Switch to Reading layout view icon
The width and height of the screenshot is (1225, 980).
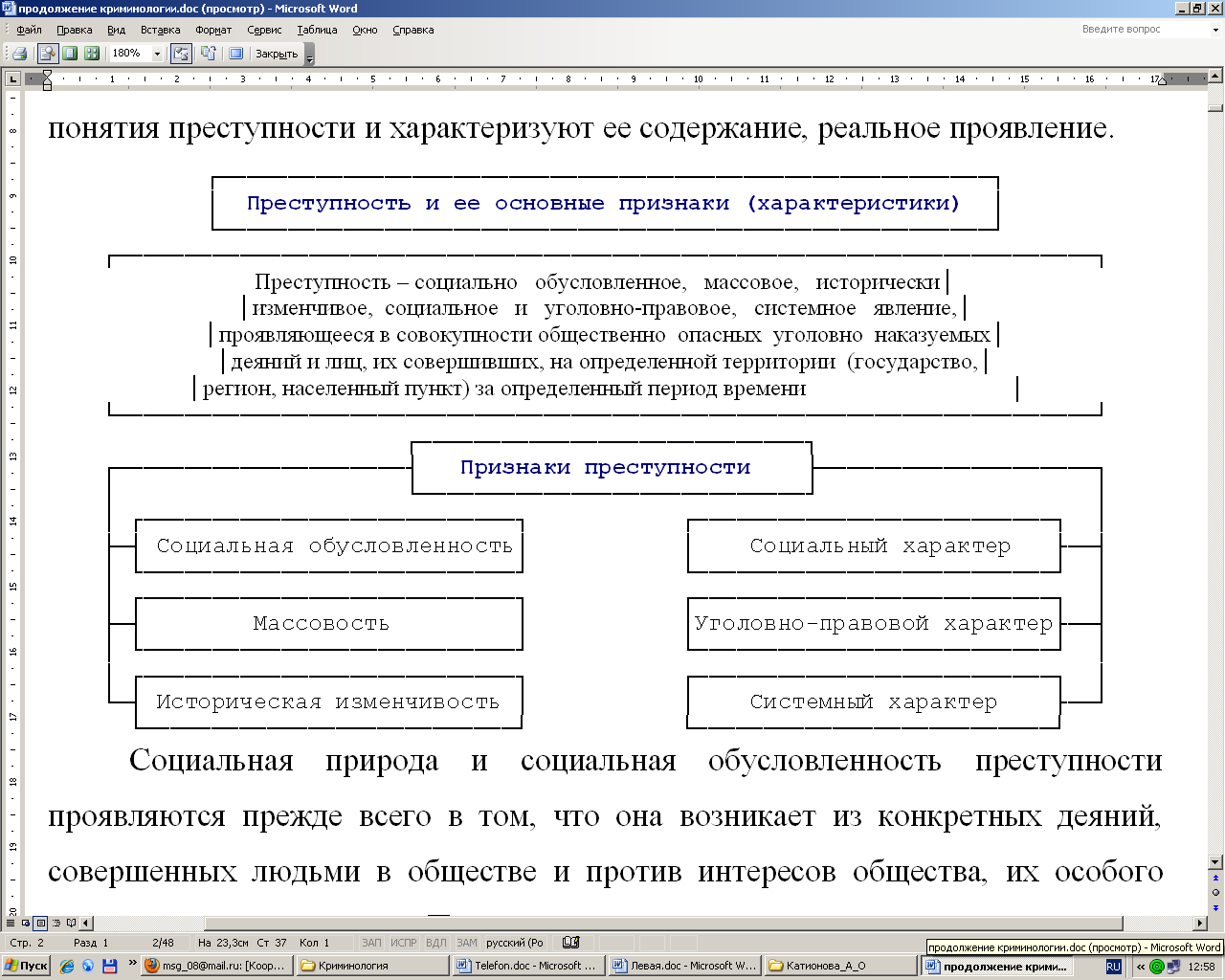pos(71,923)
